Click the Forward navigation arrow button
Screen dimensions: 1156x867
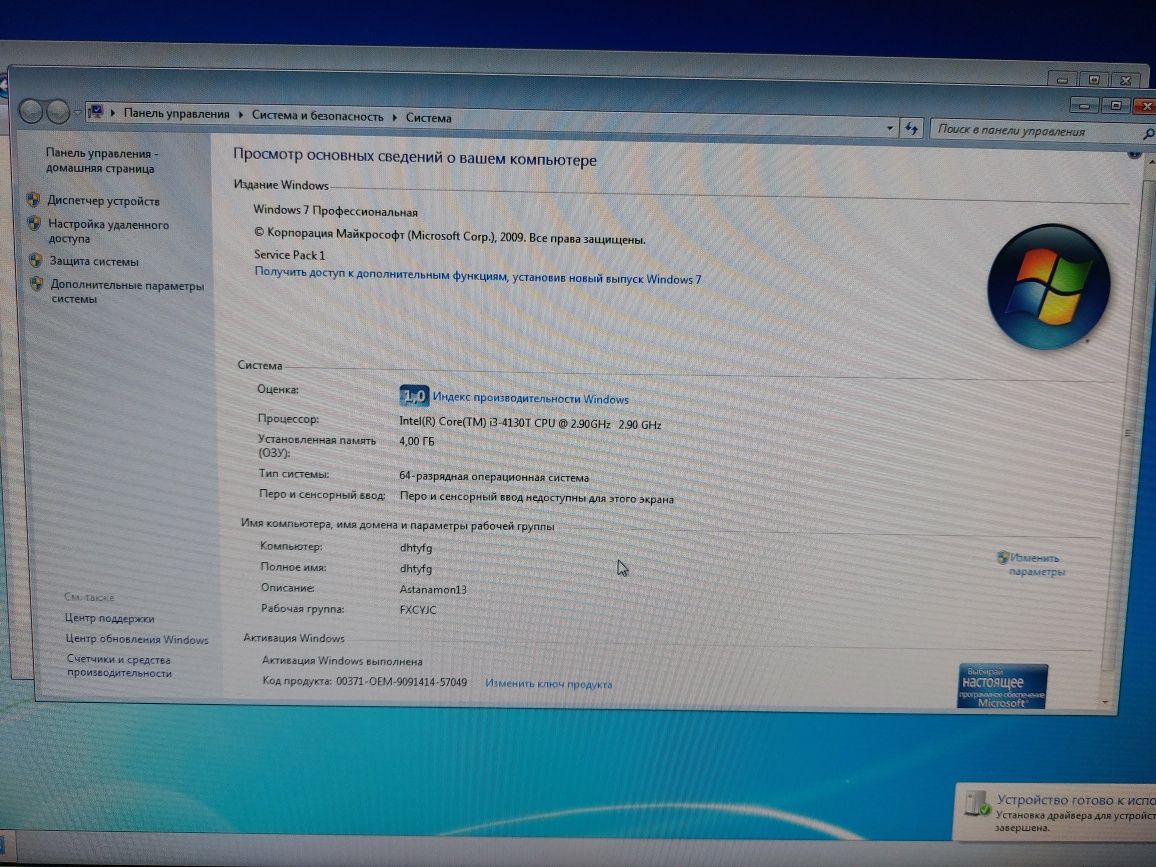tap(58, 112)
